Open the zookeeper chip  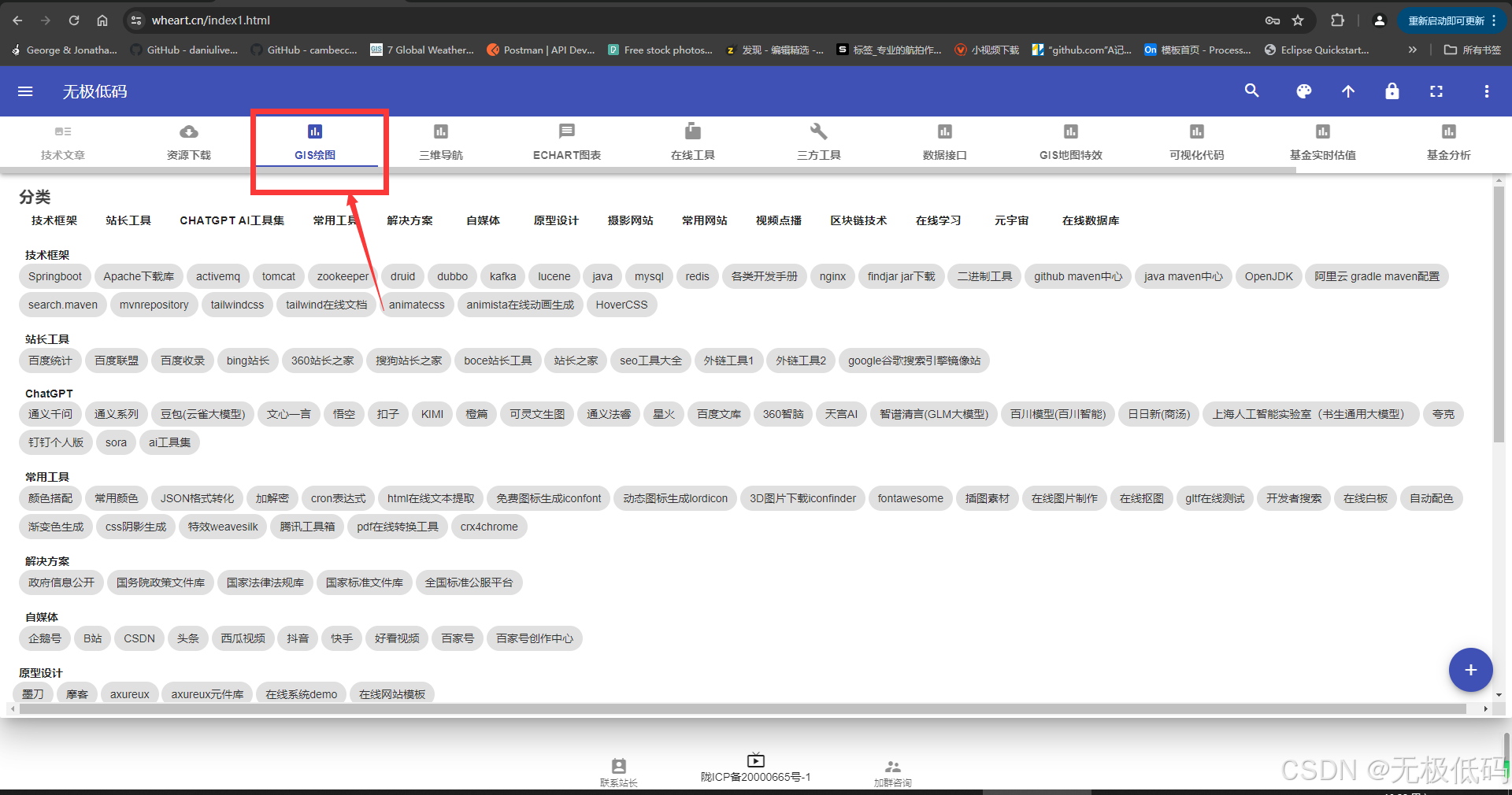click(343, 276)
